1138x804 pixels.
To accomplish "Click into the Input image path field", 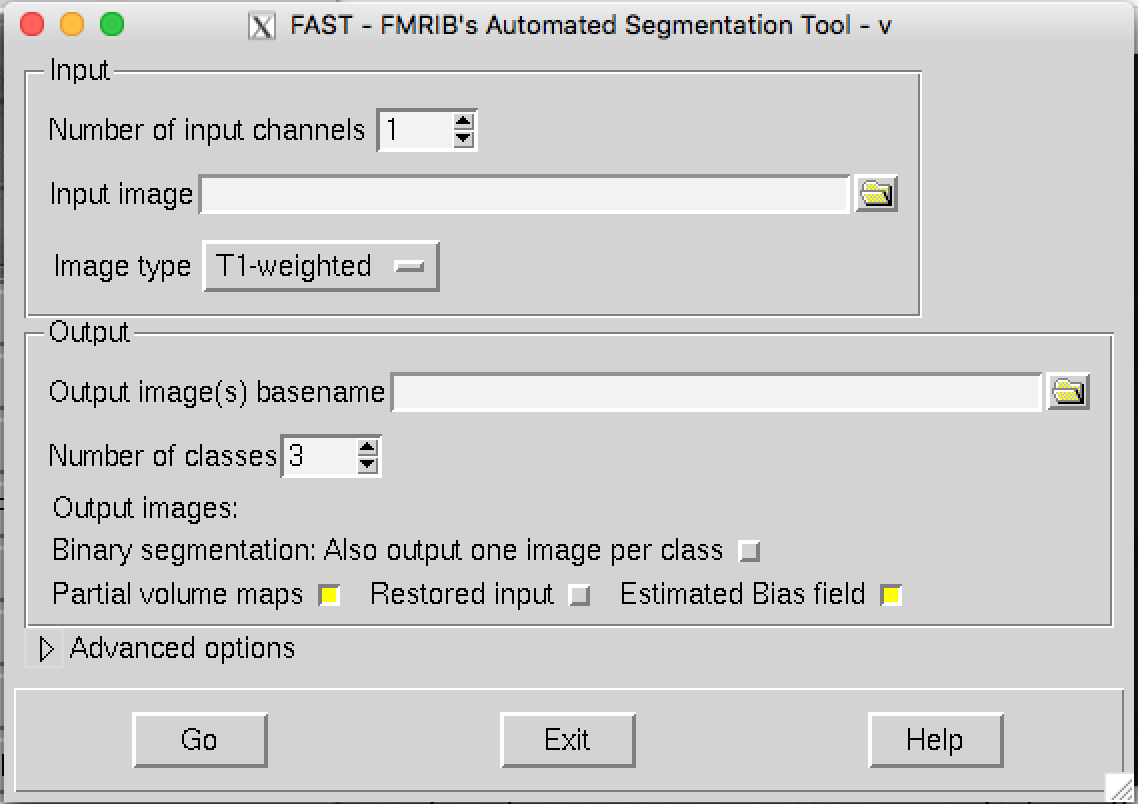I will pos(525,194).
